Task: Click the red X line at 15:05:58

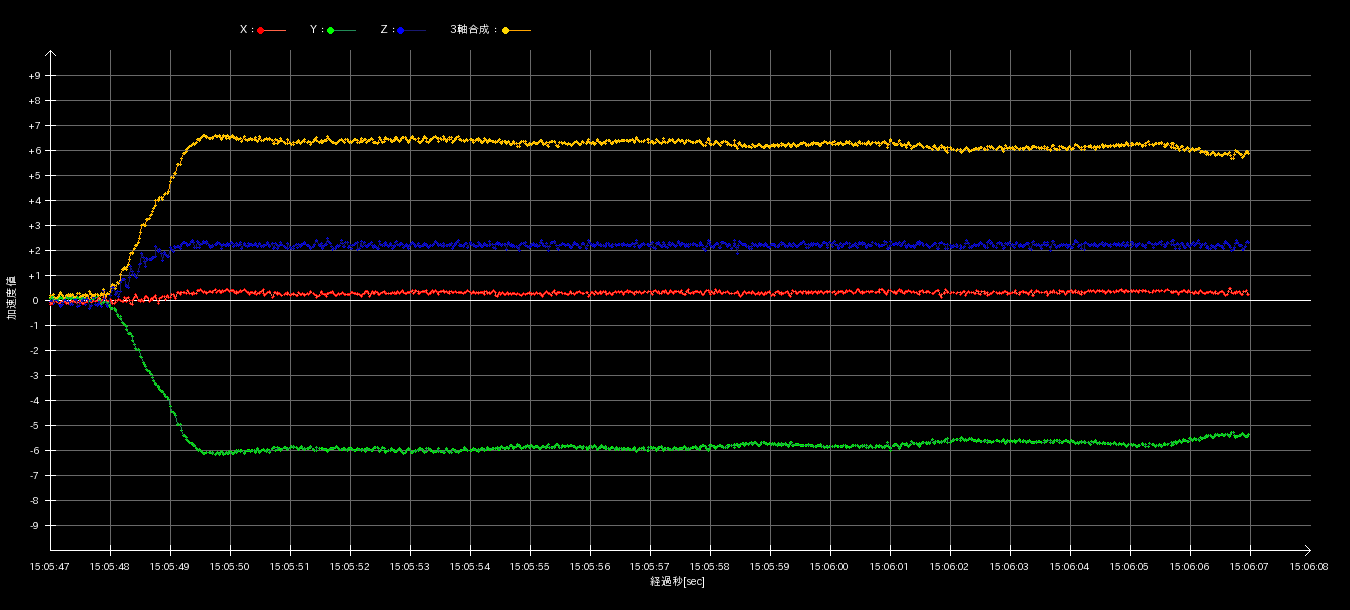Action: pyautogui.click(x=710, y=293)
